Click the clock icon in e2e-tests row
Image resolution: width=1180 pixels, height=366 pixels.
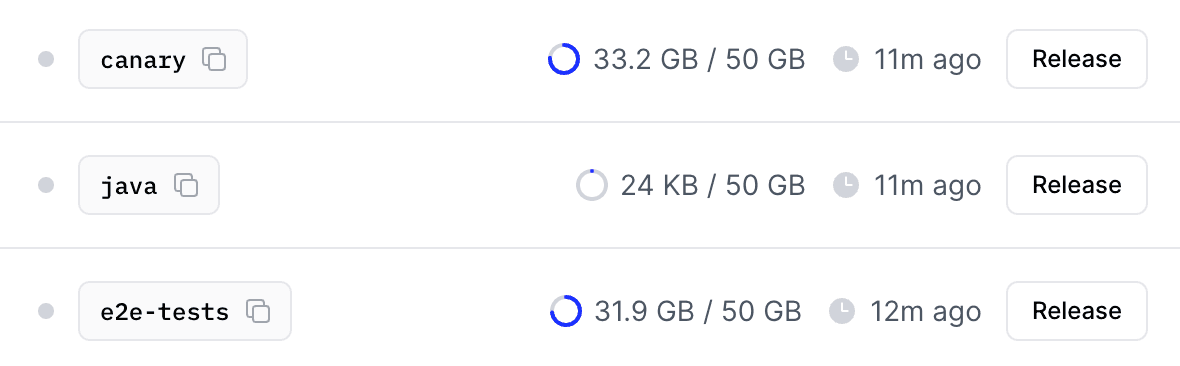[x=842, y=311]
